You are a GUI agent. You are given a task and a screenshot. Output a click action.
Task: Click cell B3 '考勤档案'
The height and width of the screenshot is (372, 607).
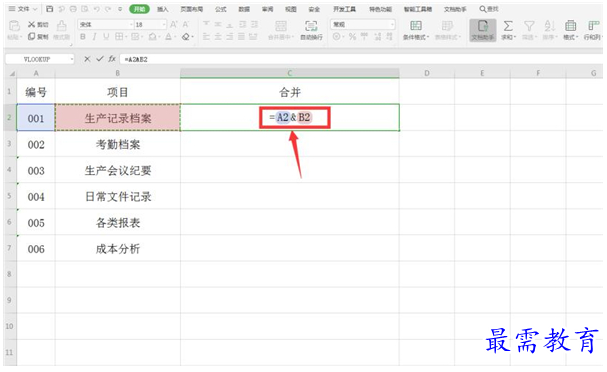click(x=118, y=144)
